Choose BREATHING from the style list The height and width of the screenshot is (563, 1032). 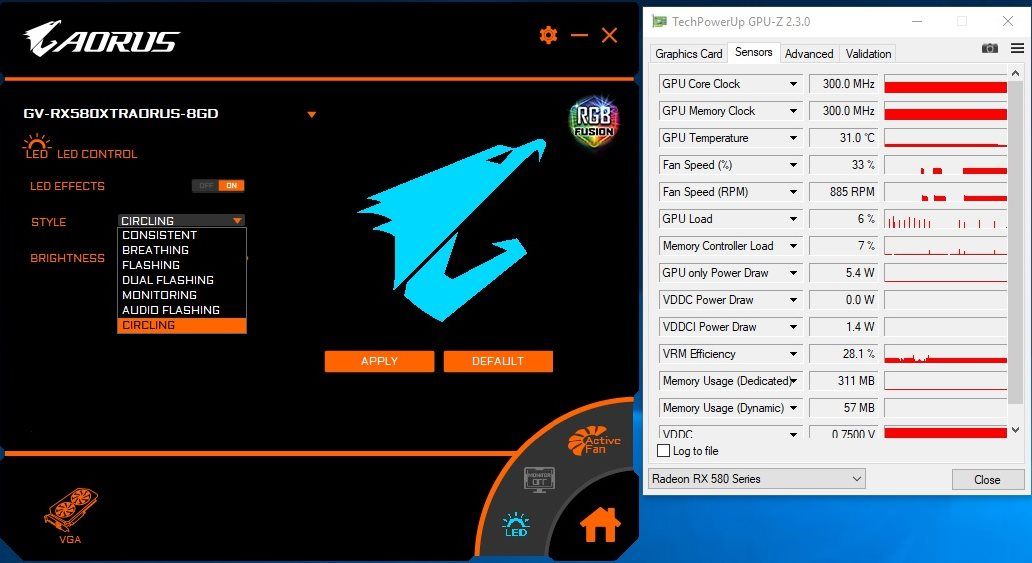click(x=182, y=250)
